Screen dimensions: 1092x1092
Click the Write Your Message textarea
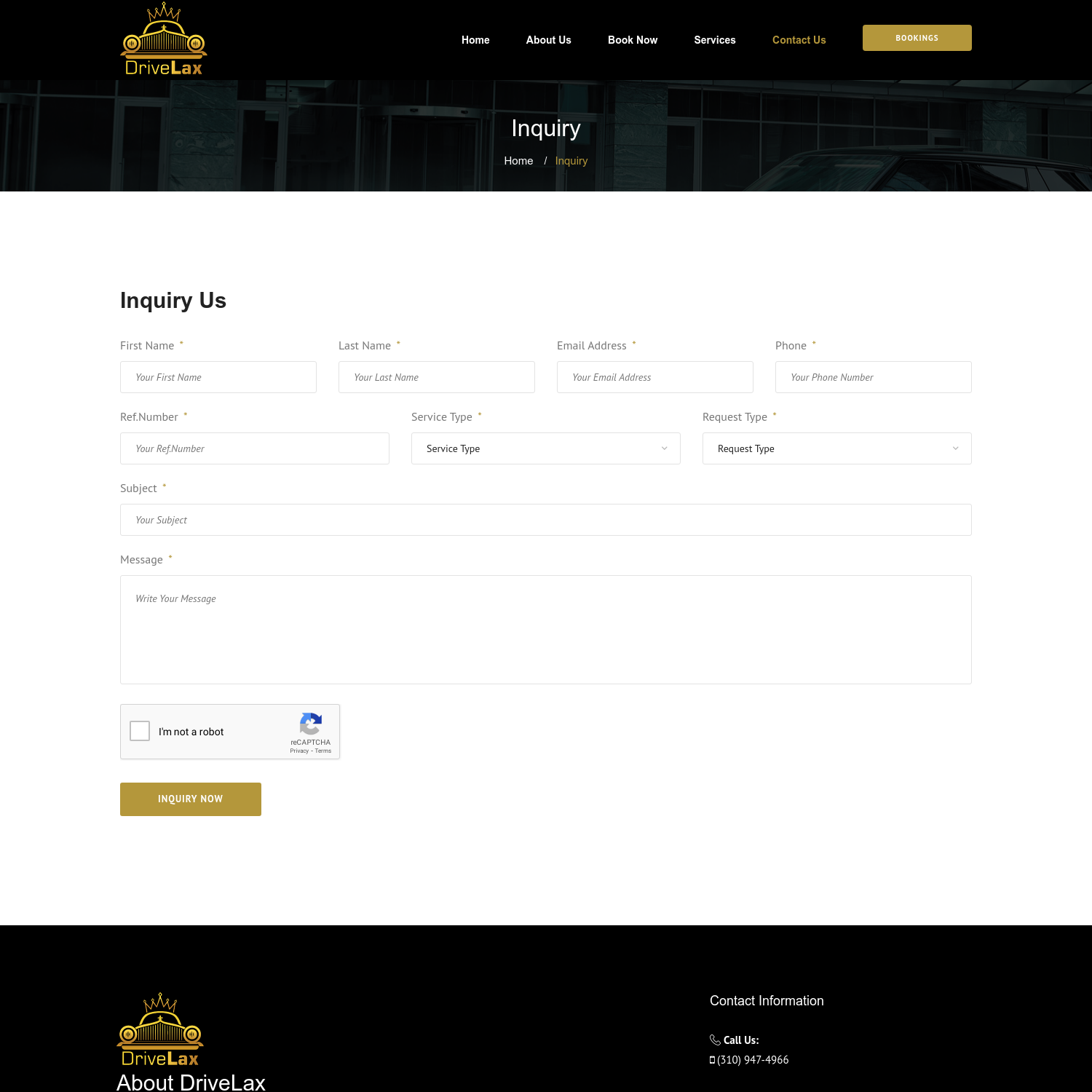click(545, 630)
